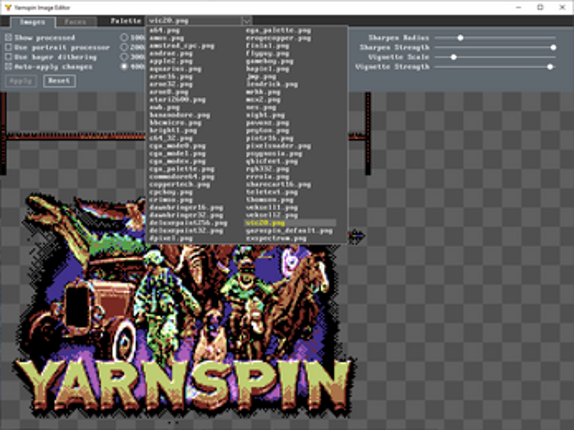This screenshot has width=574, height=430.
Task: Click the Palette combo box showing vic20.png
Action: [198, 20]
